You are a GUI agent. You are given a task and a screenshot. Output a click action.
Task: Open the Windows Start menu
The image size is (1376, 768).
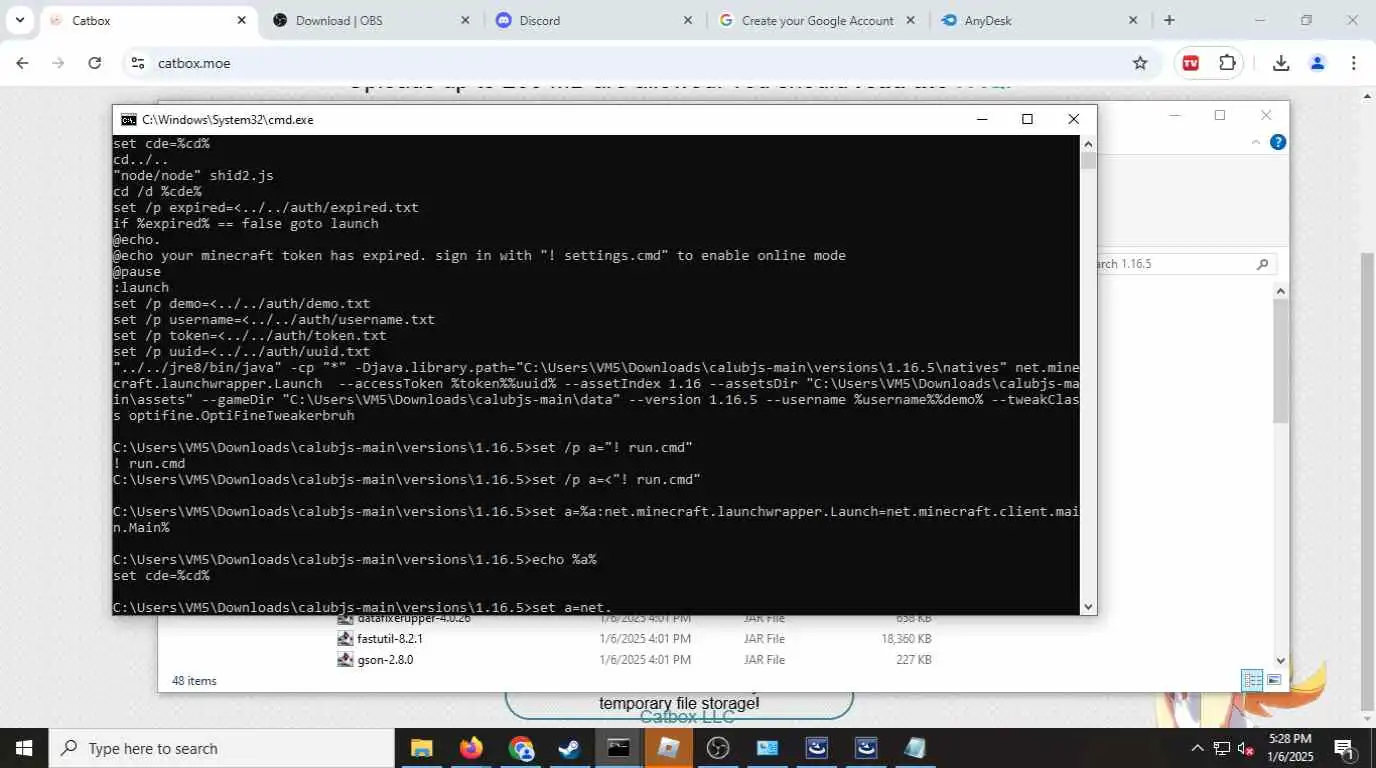24,748
